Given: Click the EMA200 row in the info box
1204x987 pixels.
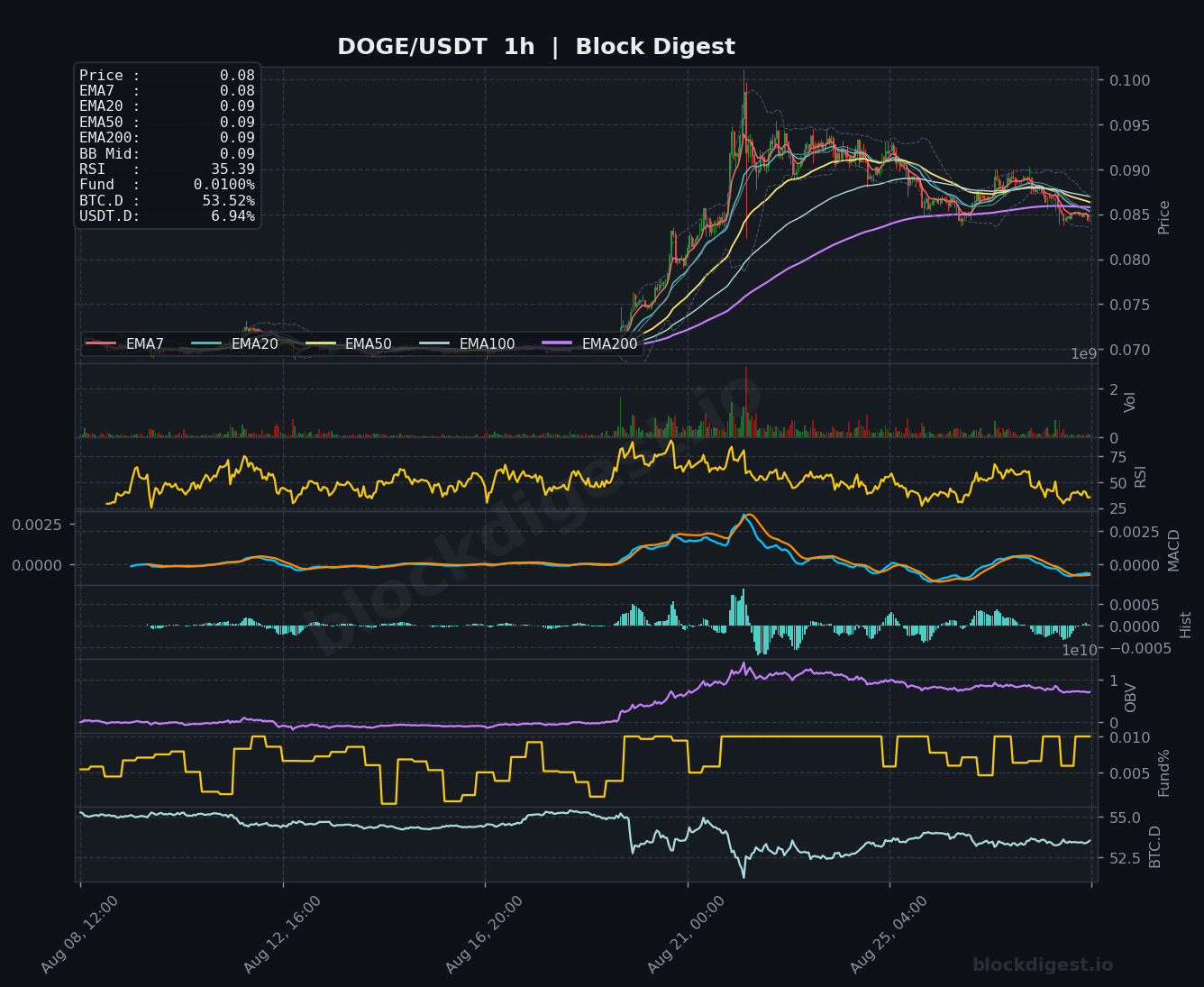Looking at the screenshot, I should (x=167, y=138).
